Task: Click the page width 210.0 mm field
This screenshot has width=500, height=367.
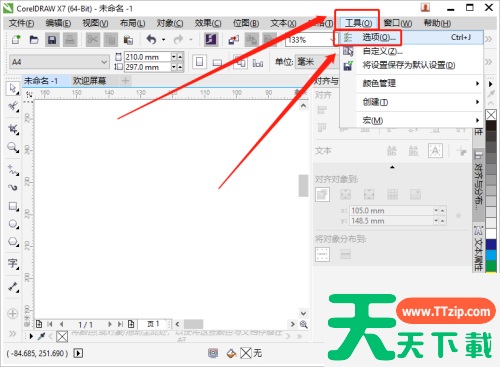Action: tap(147, 57)
